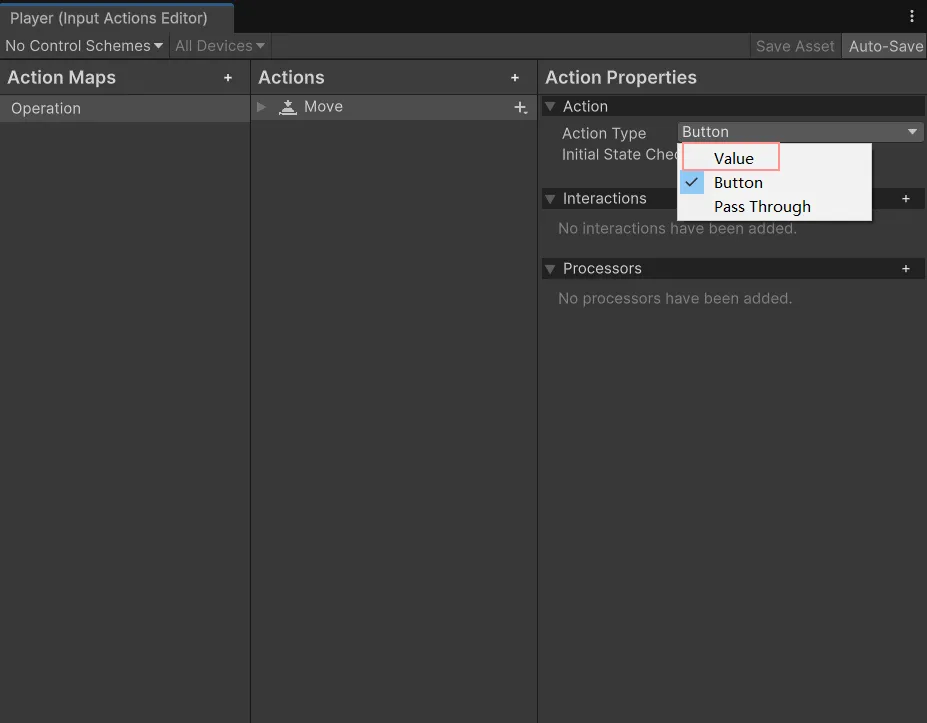Click the add binding plus on Move row

click(x=520, y=108)
